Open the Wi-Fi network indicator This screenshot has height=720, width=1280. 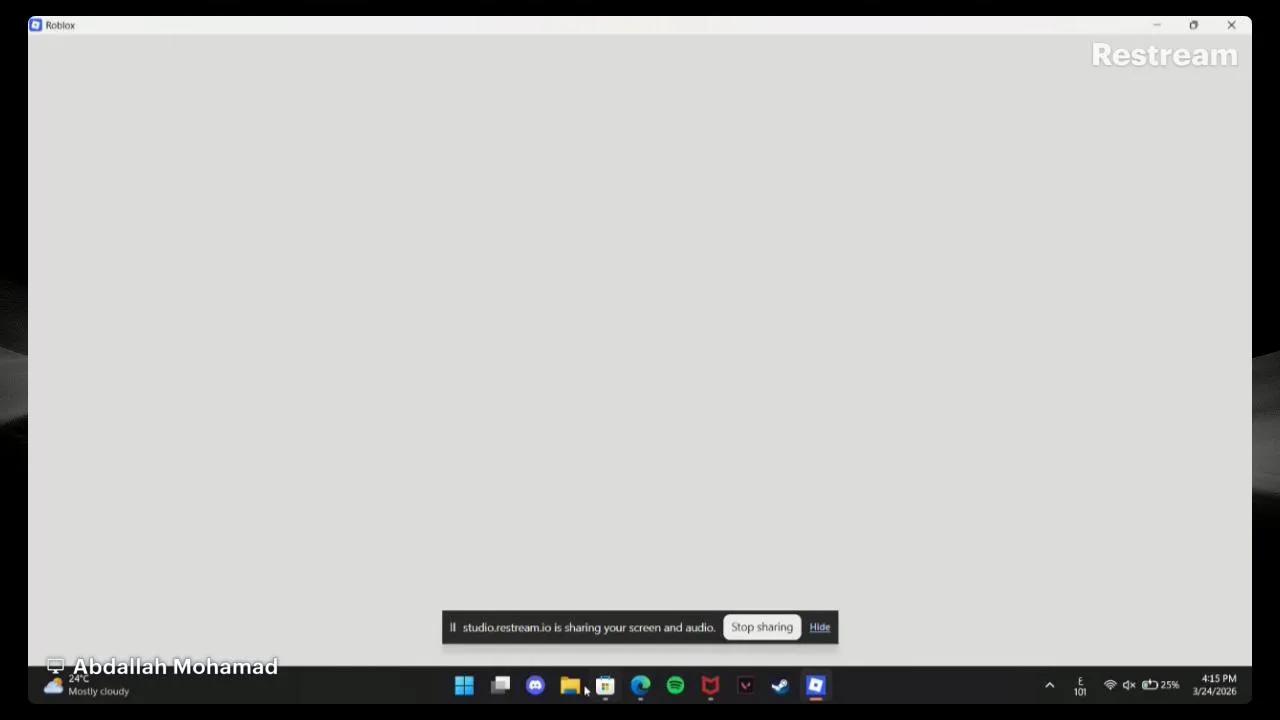click(x=1110, y=685)
